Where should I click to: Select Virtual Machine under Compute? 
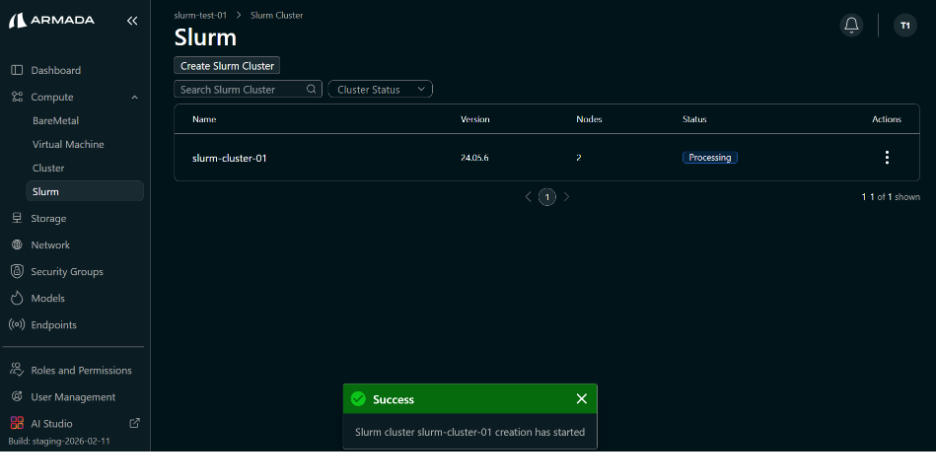click(x=68, y=144)
